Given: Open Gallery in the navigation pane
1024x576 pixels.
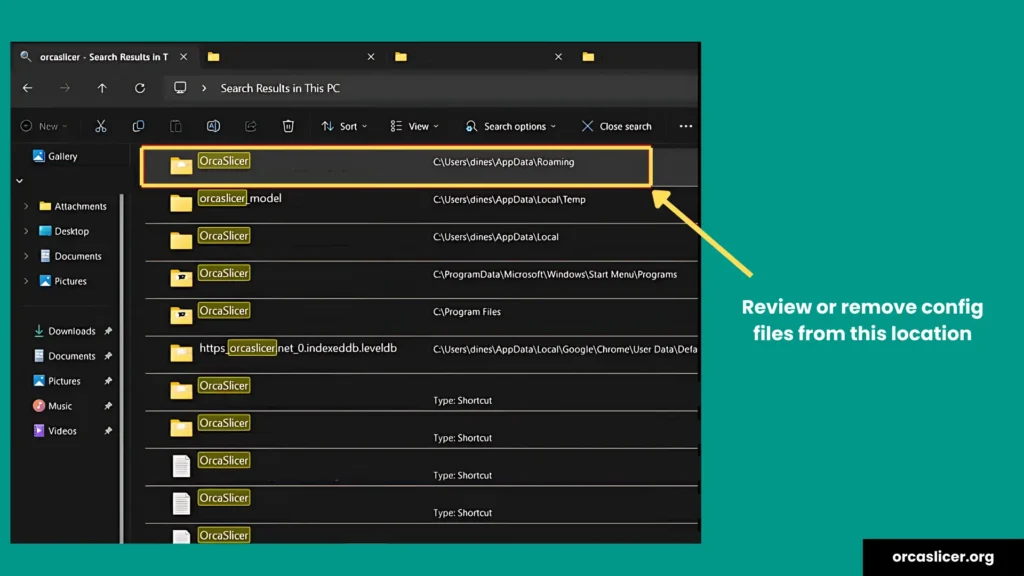Looking at the screenshot, I should 62,156.
